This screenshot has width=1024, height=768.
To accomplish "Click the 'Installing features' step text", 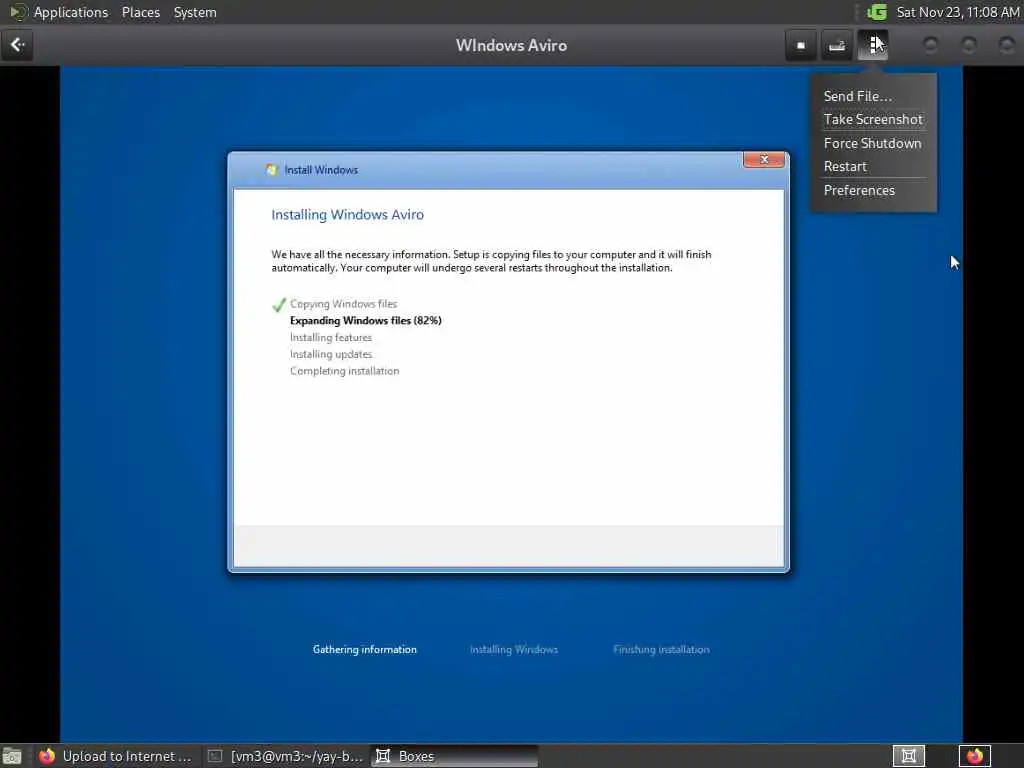I will click(x=331, y=338).
